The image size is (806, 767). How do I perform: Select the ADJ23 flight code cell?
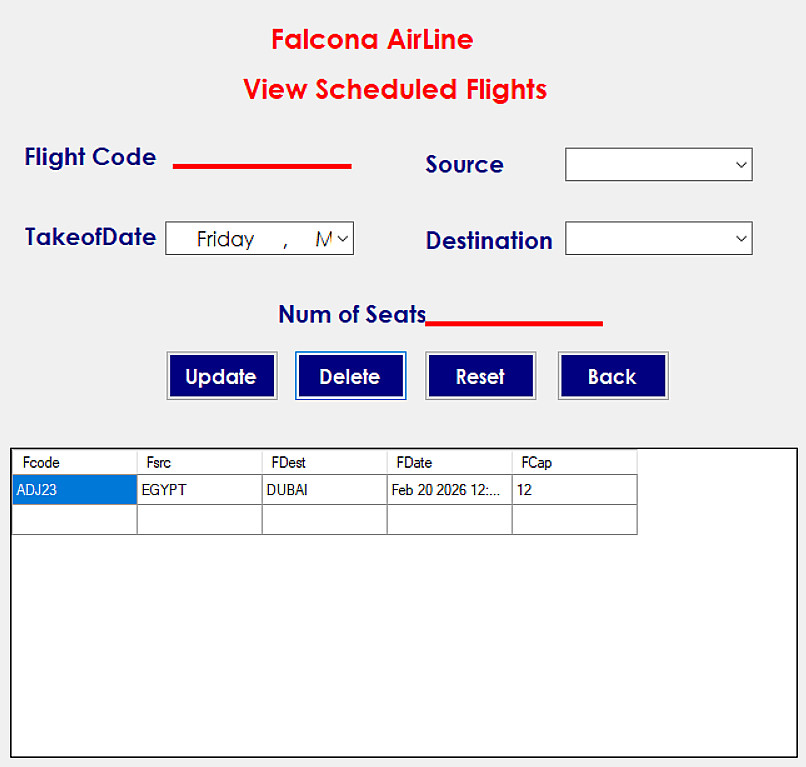(74, 490)
